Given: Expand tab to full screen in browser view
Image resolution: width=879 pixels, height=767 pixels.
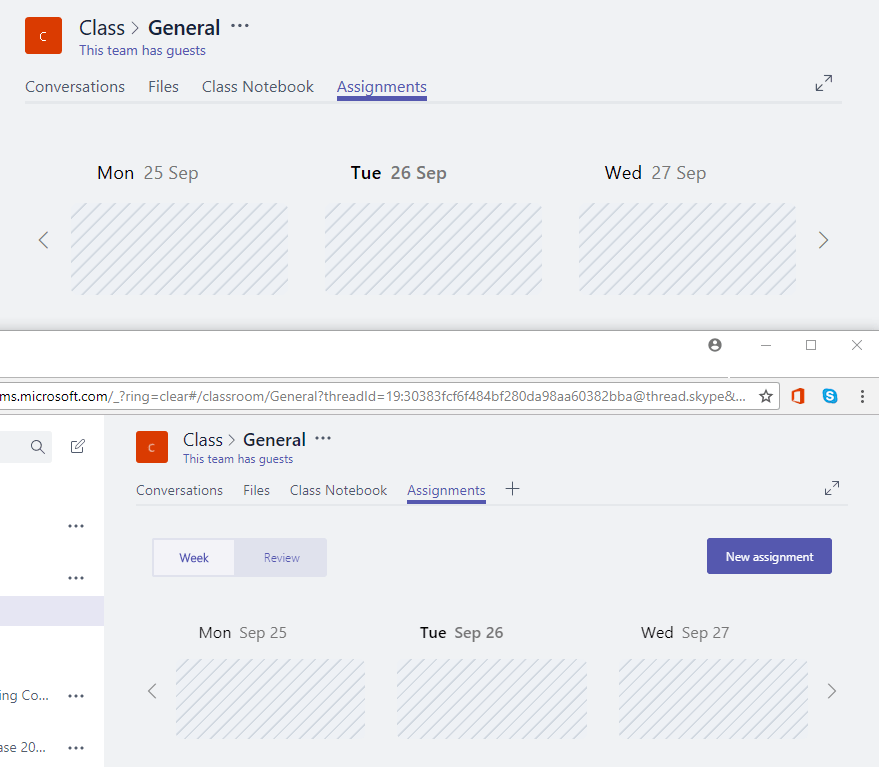Looking at the screenshot, I should [x=832, y=488].
